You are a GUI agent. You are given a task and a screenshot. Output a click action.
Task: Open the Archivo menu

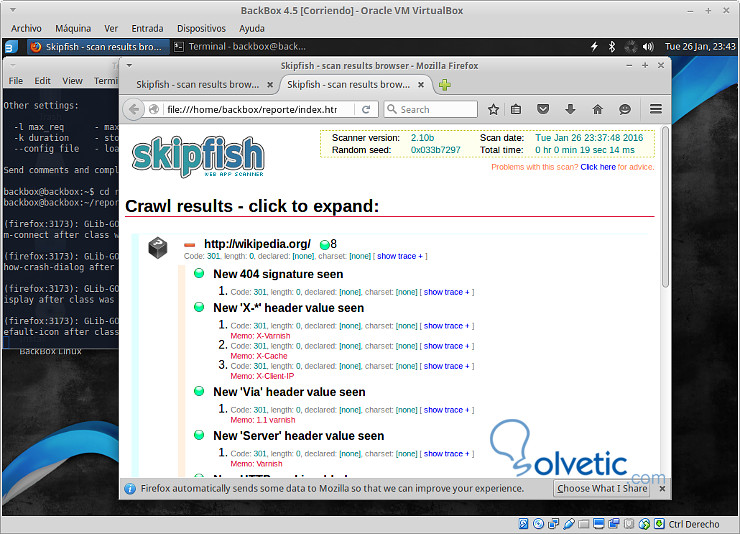click(26, 28)
